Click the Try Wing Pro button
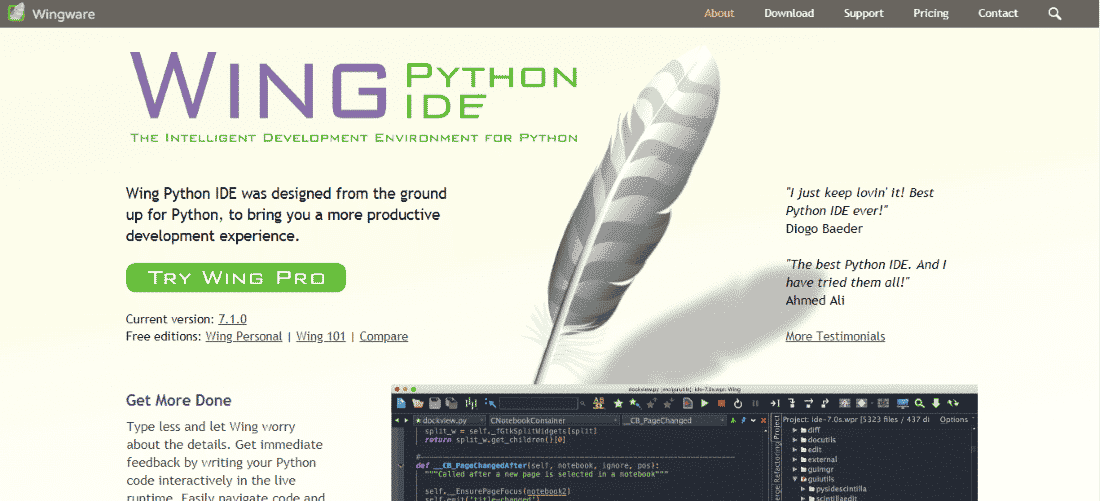The height and width of the screenshot is (501, 1100). coord(236,277)
